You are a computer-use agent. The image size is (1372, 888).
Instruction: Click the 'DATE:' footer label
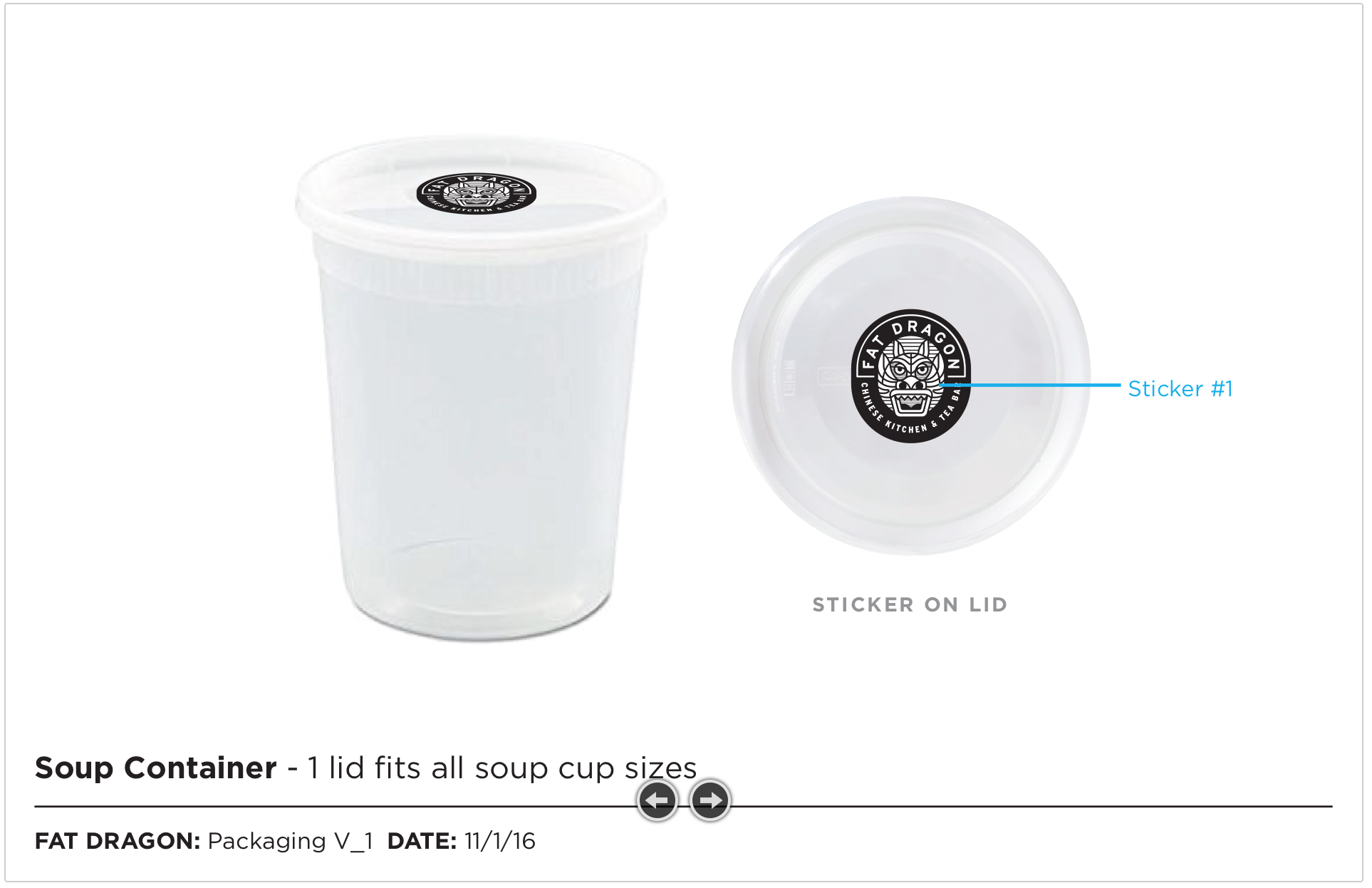click(x=422, y=841)
